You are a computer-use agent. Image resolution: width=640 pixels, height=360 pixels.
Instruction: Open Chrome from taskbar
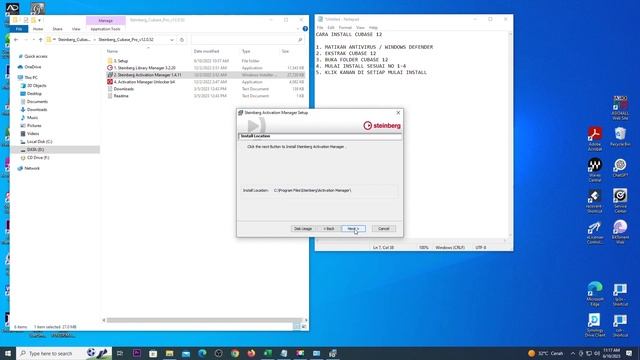point(235,353)
